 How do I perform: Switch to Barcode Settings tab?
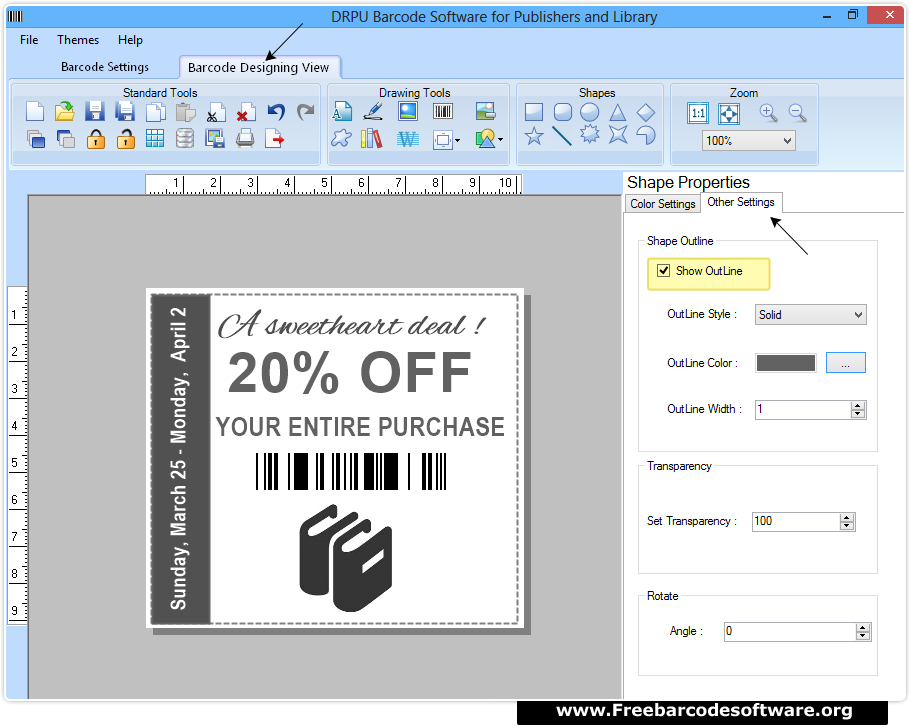click(104, 67)
